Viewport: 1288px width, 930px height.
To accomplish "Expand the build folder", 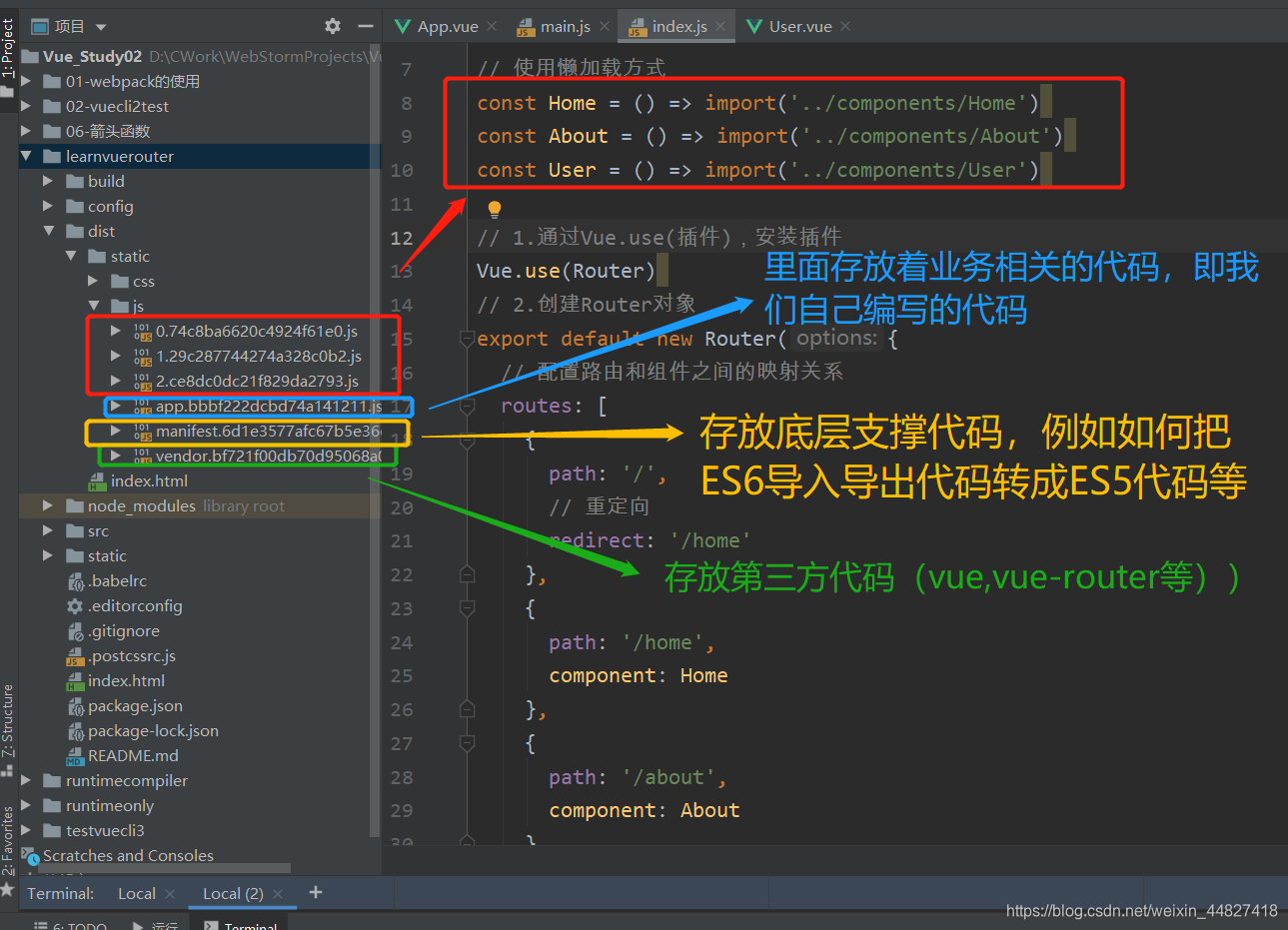I will pyautogui.click(x=48, y=181).
